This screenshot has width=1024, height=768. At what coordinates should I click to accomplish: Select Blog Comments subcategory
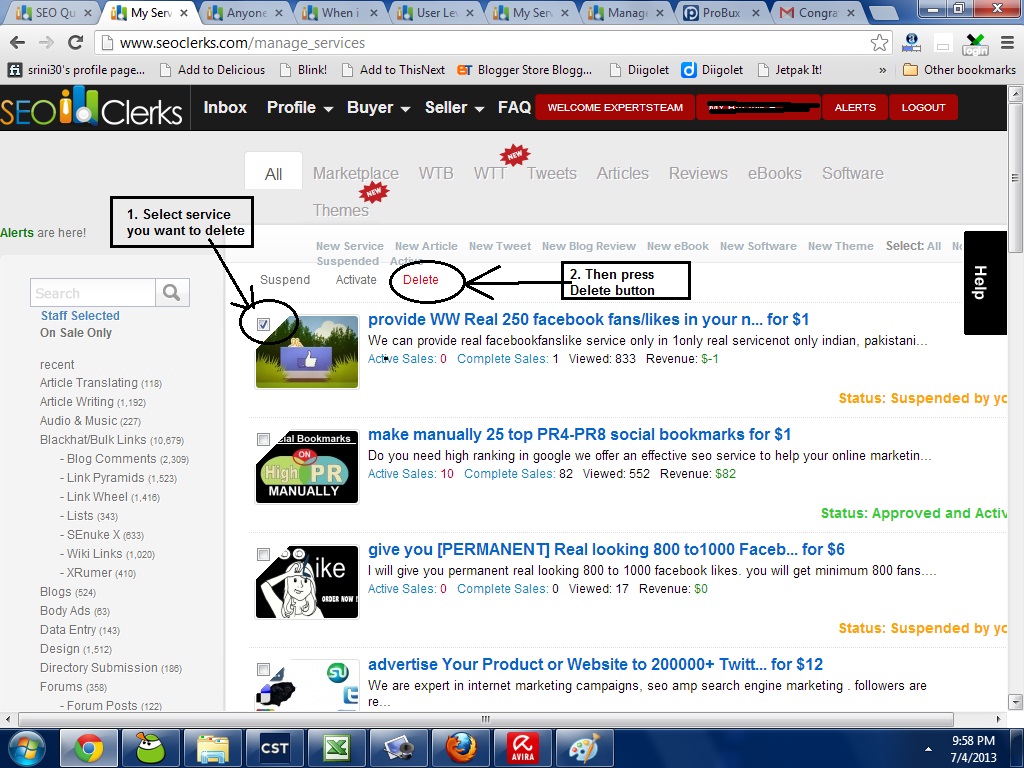point(124,458)
